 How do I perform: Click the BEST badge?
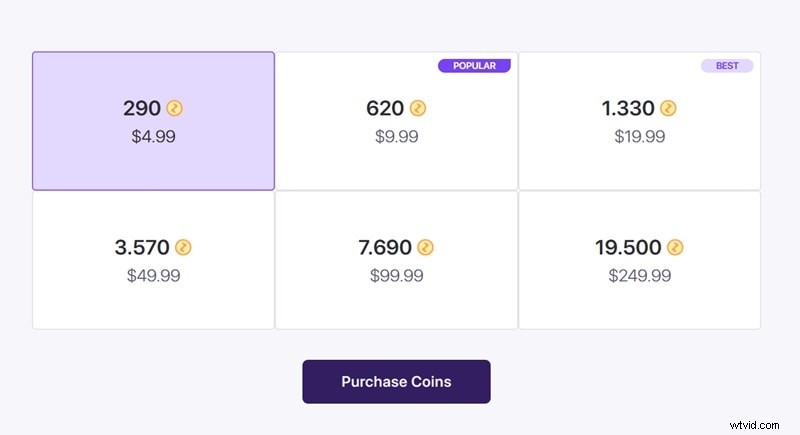(x=727, y=66)
